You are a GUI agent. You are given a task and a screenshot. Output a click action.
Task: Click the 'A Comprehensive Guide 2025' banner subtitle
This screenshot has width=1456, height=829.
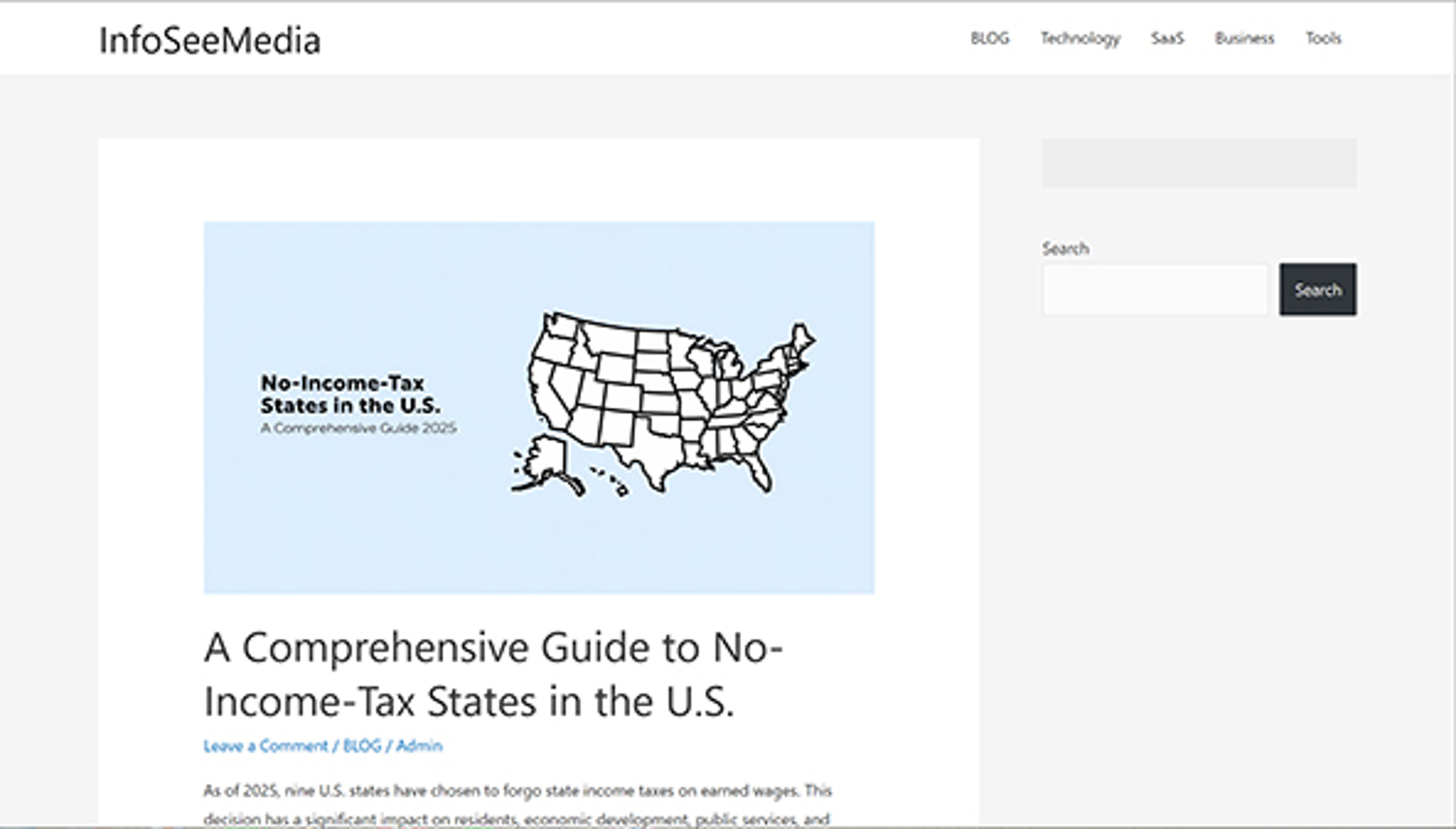pyautogui.click(x=358, y=428)
